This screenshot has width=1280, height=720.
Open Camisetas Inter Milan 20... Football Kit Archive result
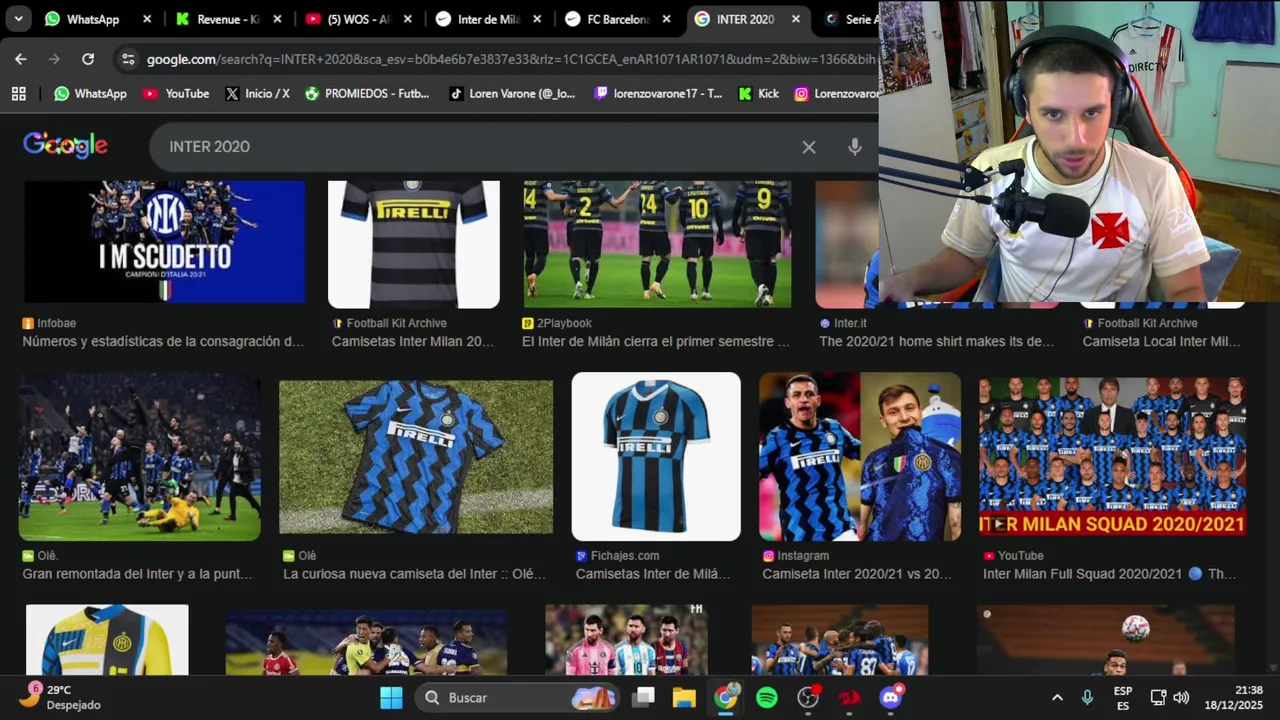pos(413,341)
